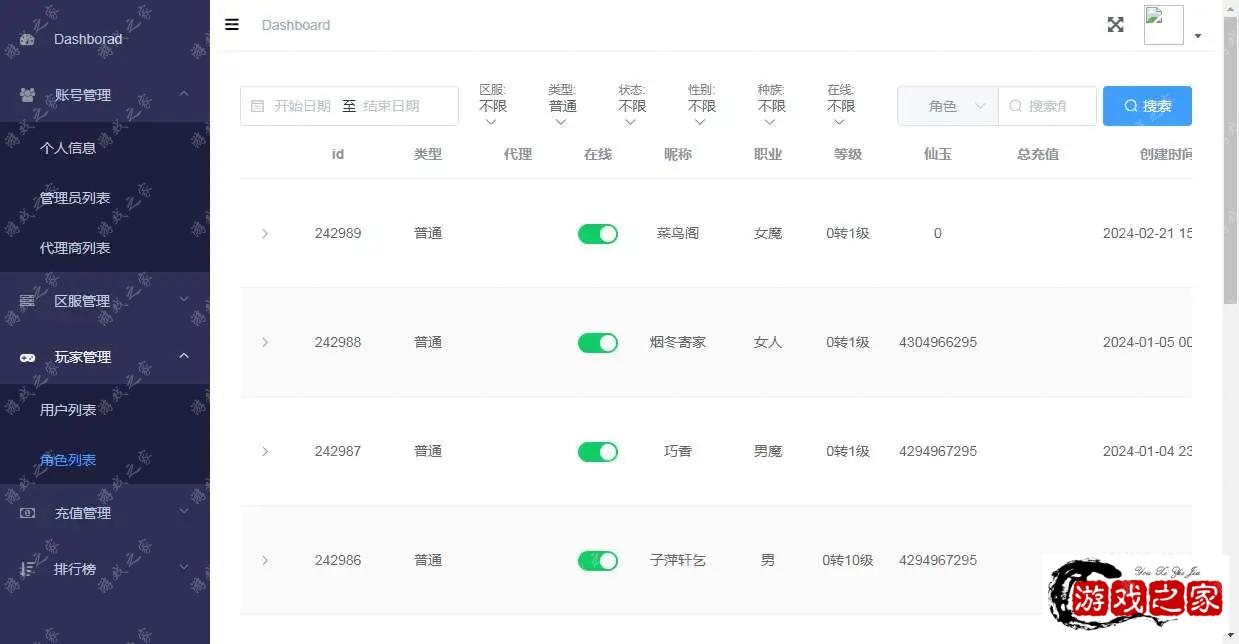Click the 区服管理 server icon
Screen dimensions: 1239x644
[27, 301]
